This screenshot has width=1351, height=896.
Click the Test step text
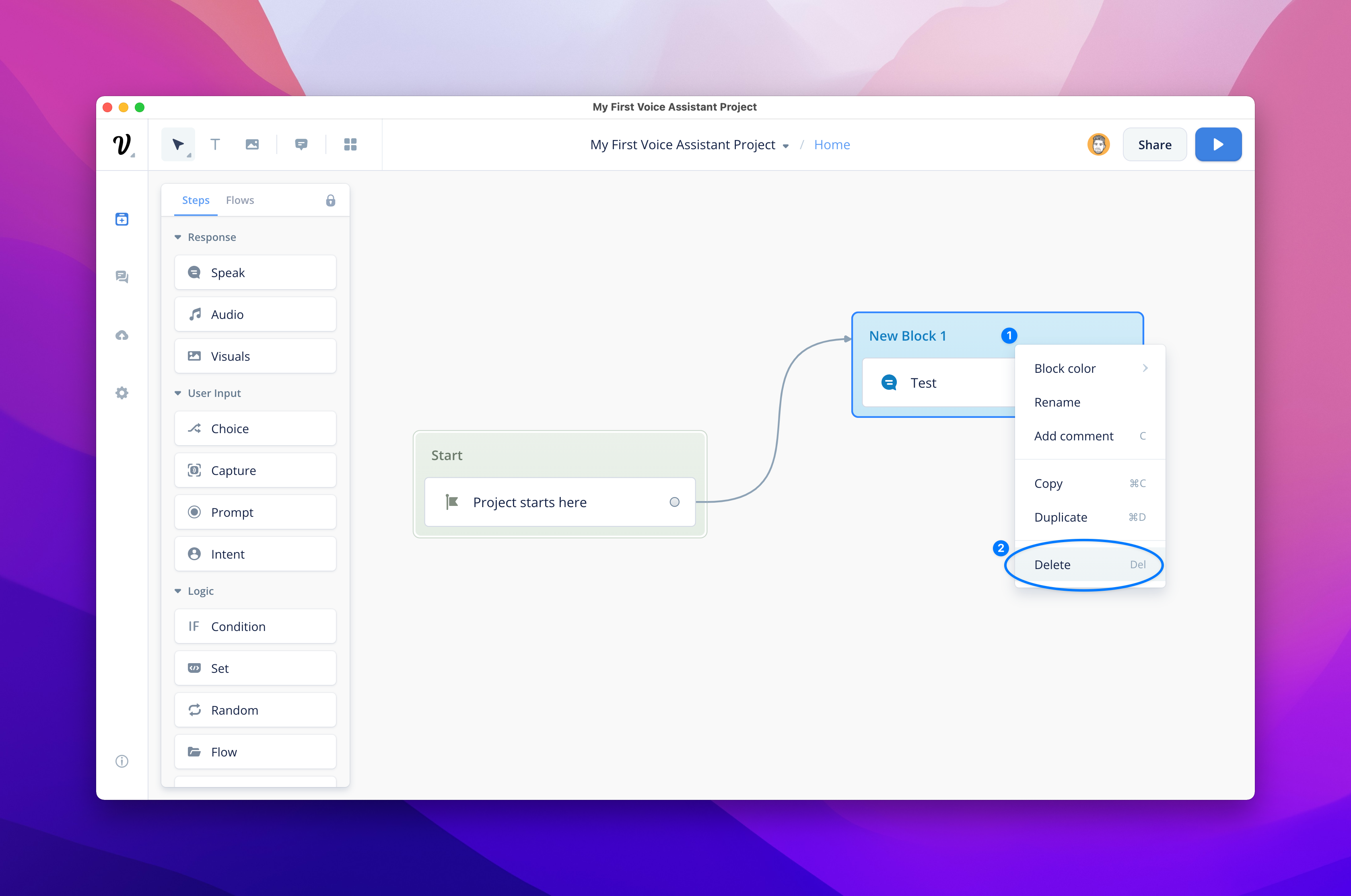(x=923, y=383)
